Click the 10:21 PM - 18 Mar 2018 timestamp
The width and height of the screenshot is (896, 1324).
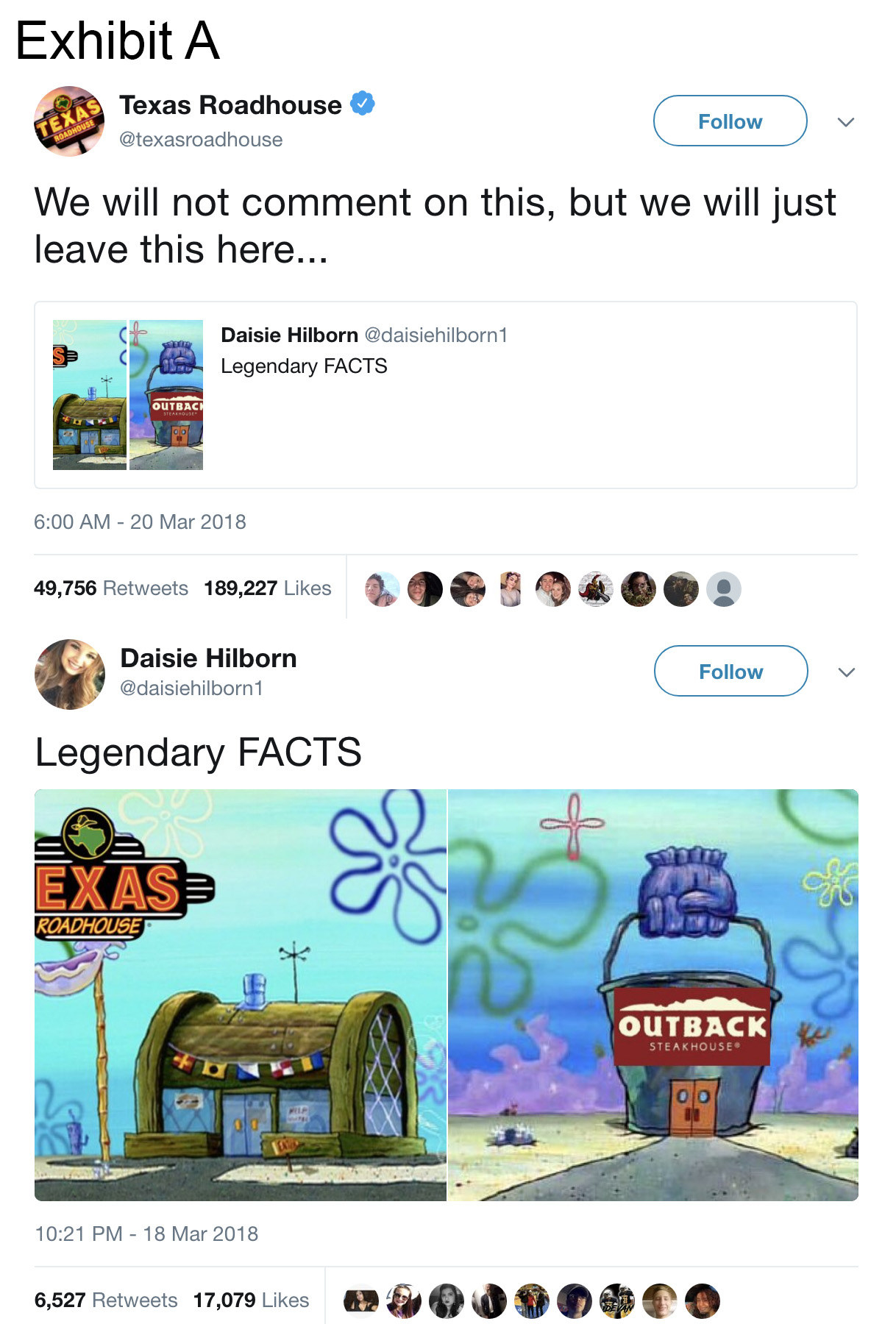click(x=146, y=1234)
